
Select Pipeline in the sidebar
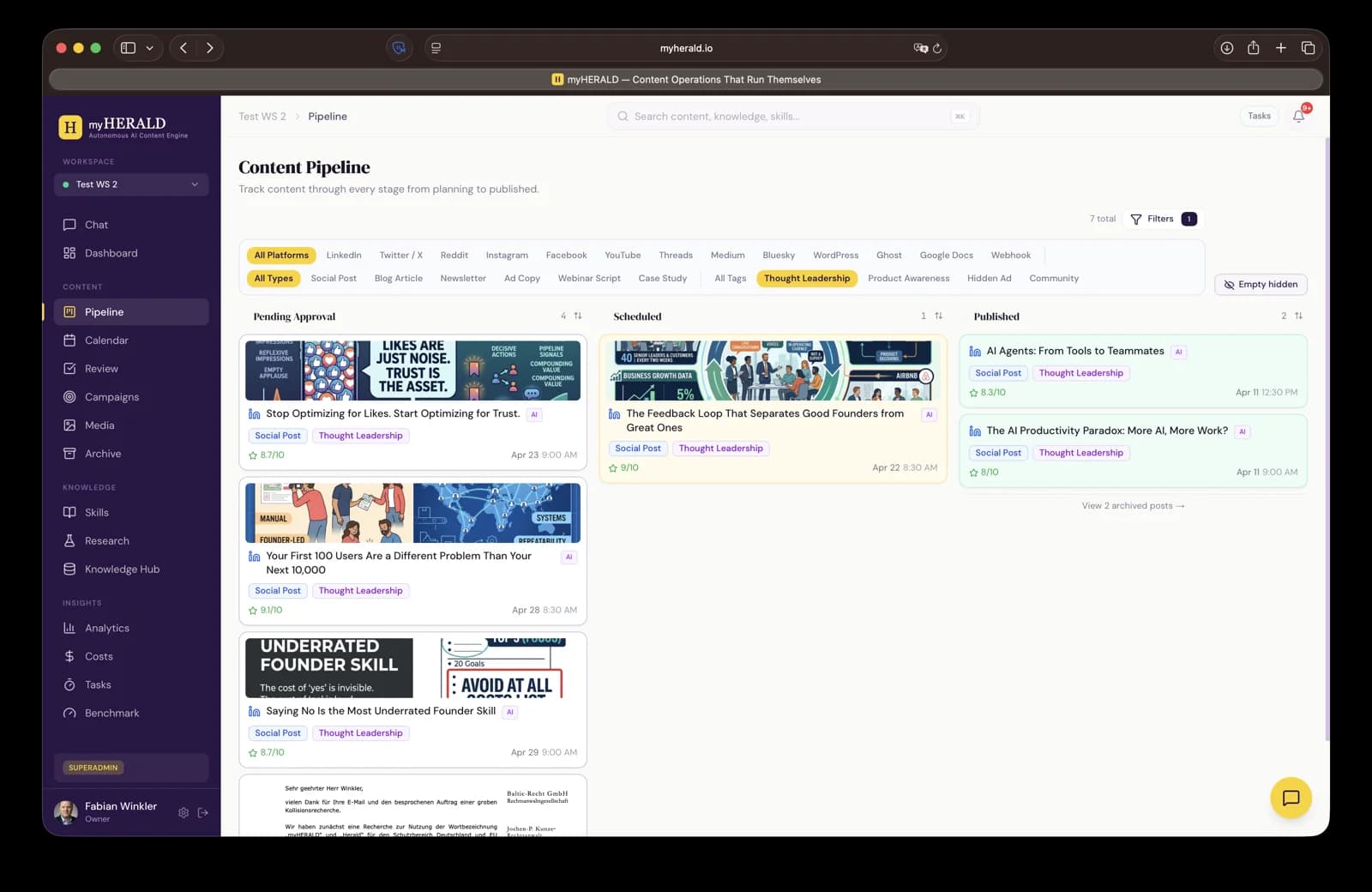tap(130, 312)
